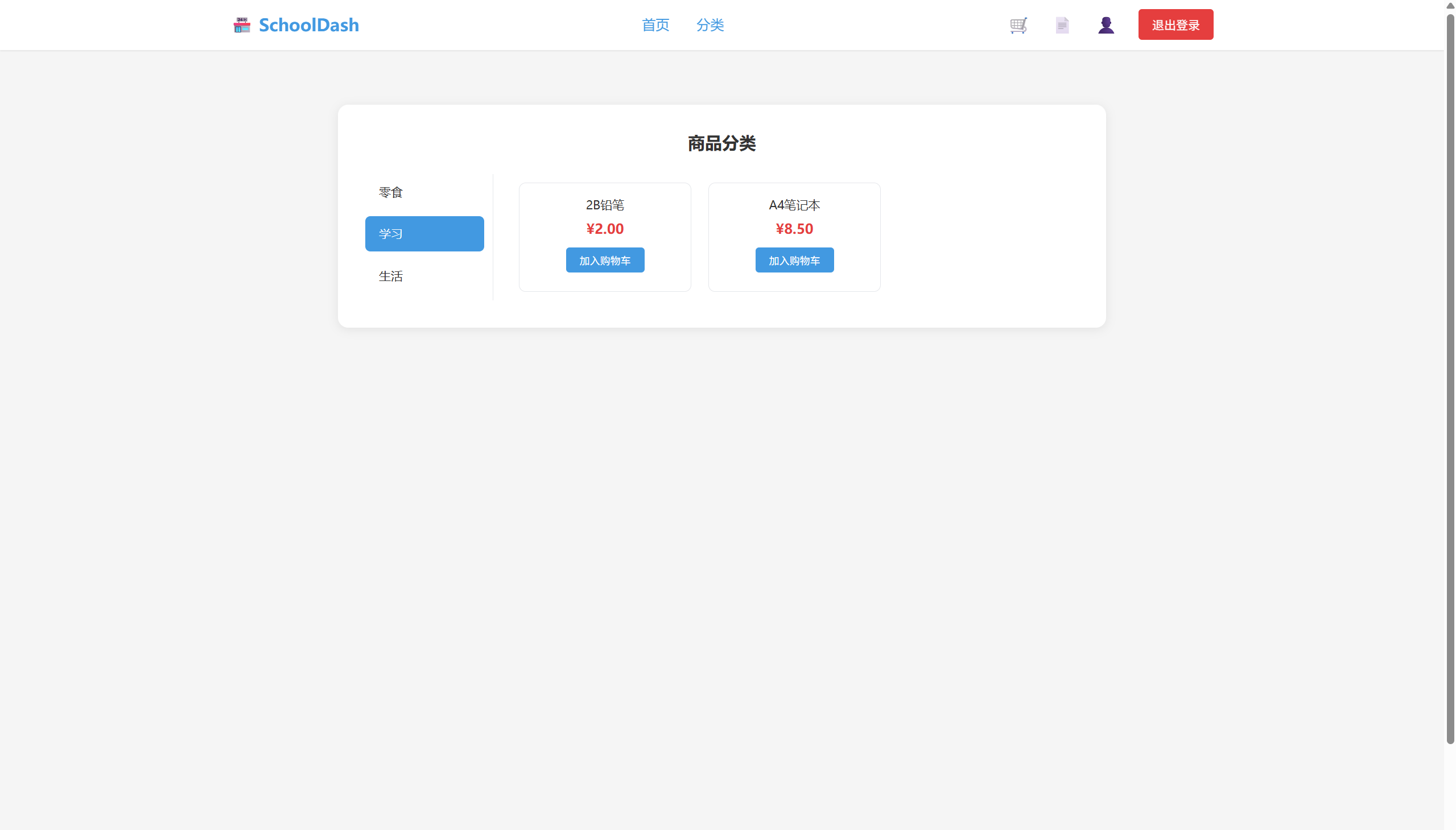Click the SchoolDash title link
The width and height of the screenshot is (1456, 830).
tap(308, 24)
